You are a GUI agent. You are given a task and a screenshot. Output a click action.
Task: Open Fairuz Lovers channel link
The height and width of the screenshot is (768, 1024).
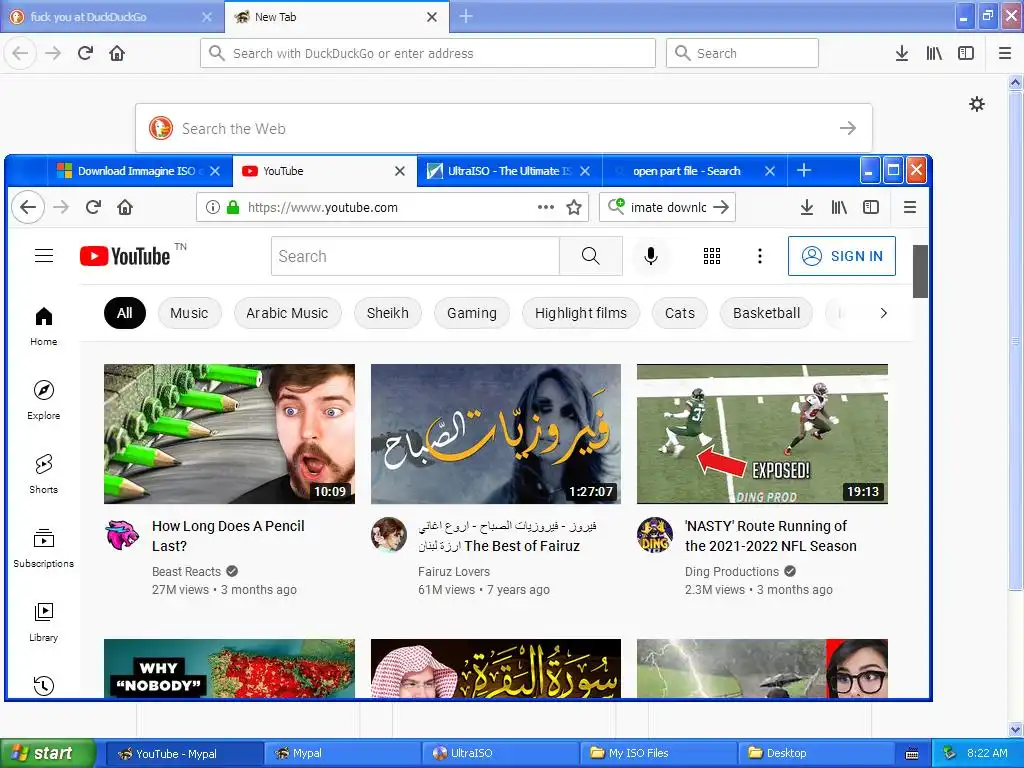point(454,571)
